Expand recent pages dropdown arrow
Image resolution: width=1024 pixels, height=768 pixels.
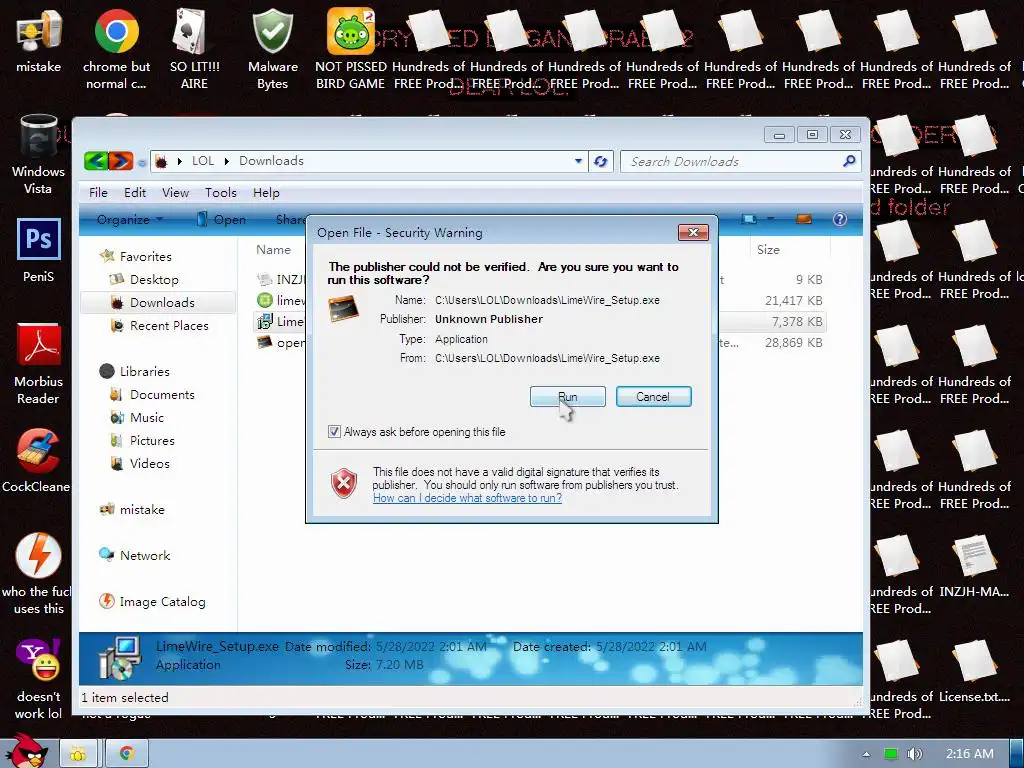[142, 162]
